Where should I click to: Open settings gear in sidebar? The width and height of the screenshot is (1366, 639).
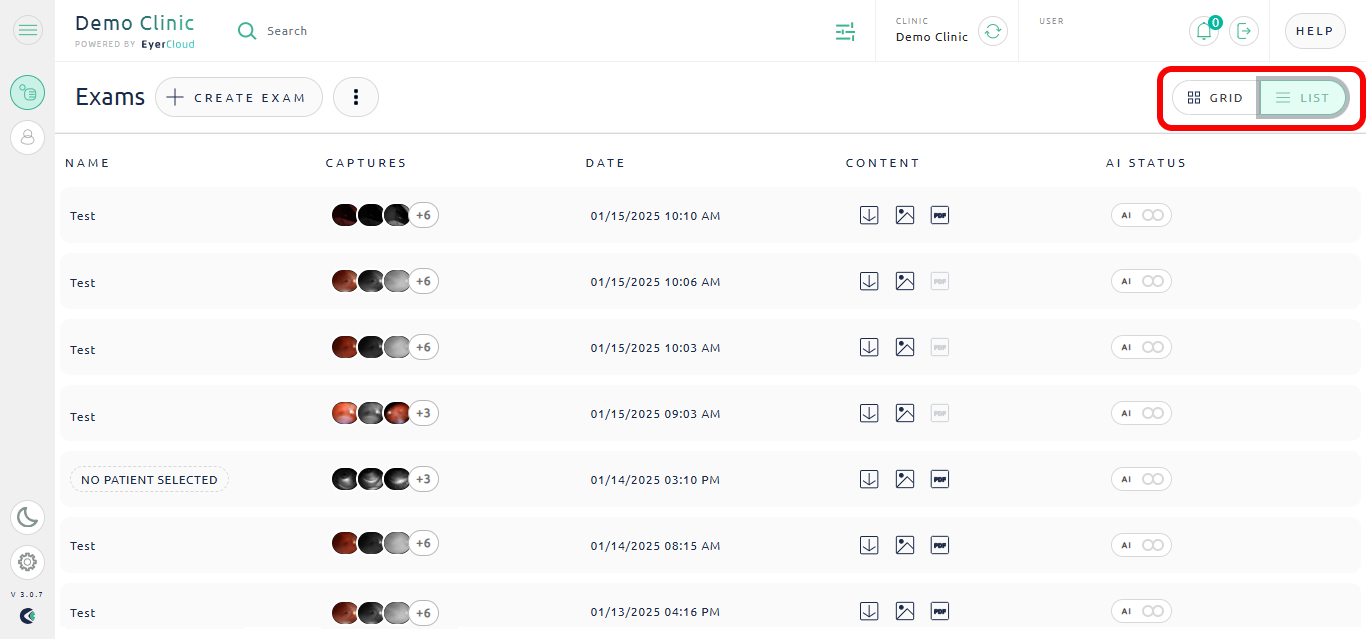28,562
